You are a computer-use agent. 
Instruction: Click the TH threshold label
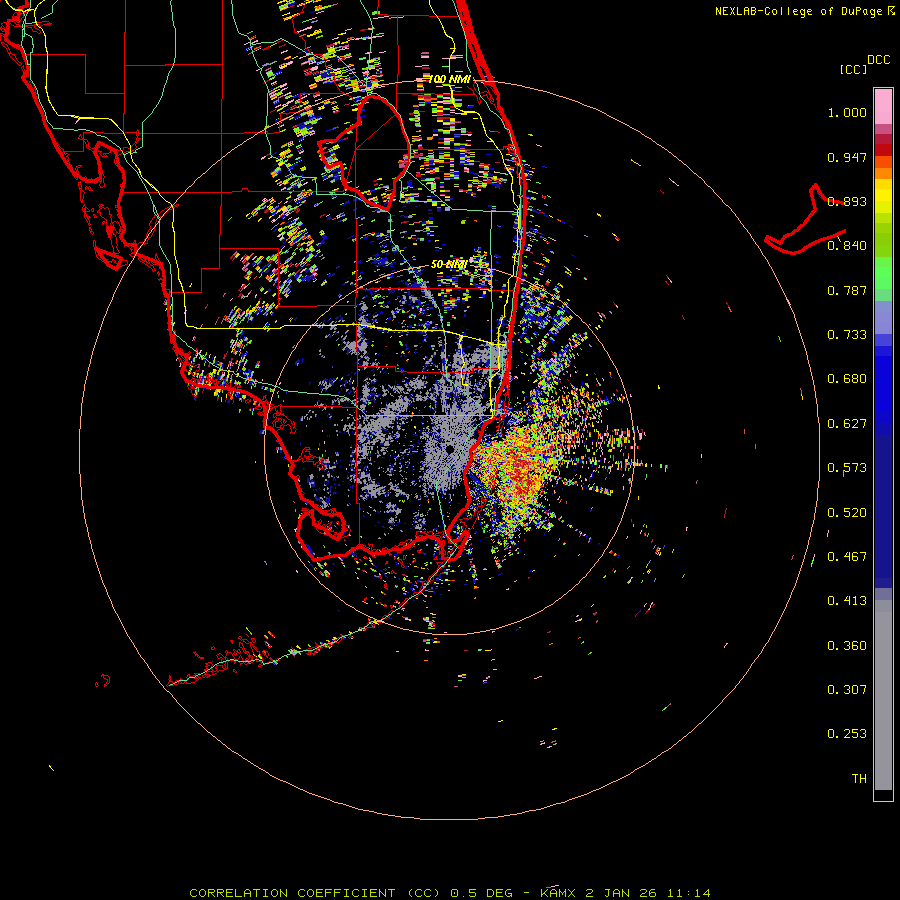point(859,778)
